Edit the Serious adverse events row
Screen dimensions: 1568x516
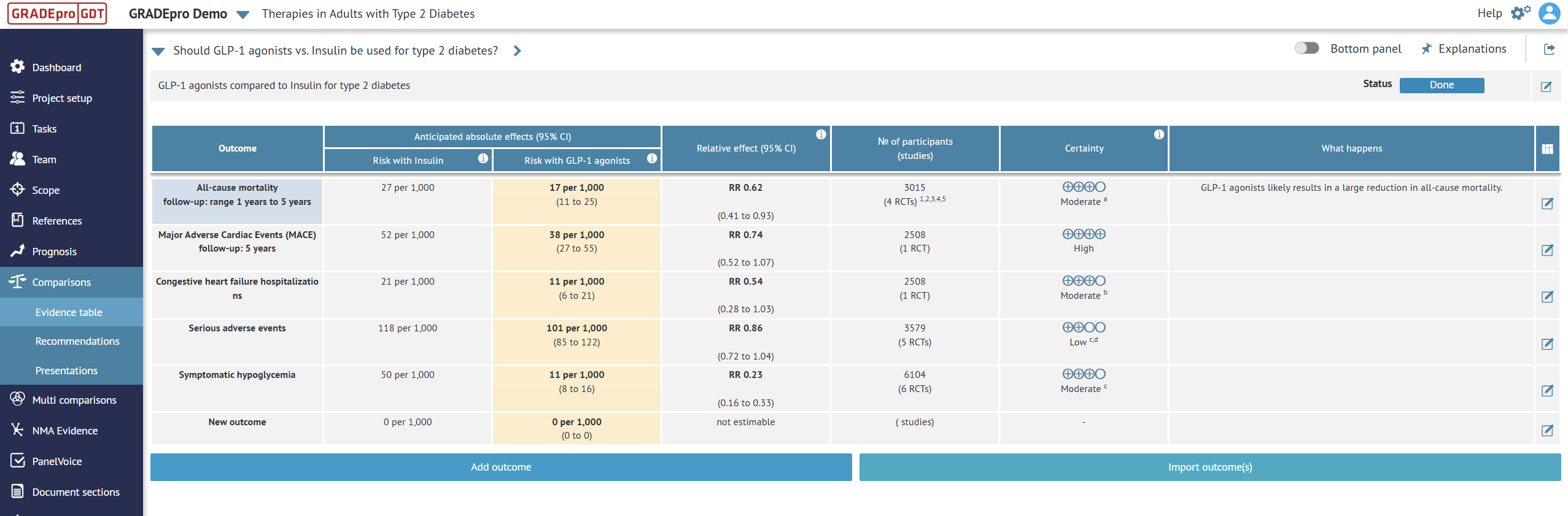coord(1547,344)
